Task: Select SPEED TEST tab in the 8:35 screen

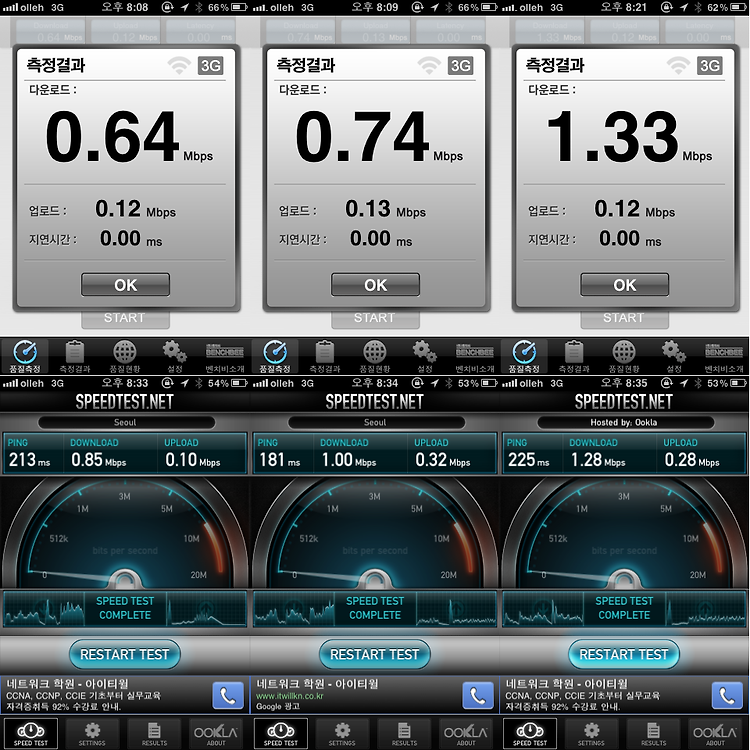Action: [530, 733]
